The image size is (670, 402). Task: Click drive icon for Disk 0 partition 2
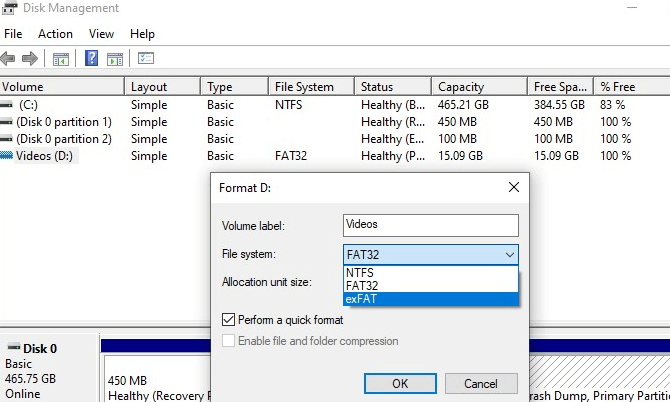tap(6, 139)
